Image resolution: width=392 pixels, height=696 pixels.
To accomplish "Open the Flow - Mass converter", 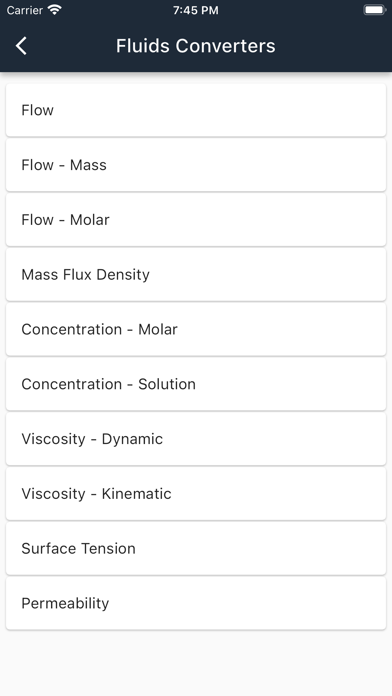I will pos(196,165).
